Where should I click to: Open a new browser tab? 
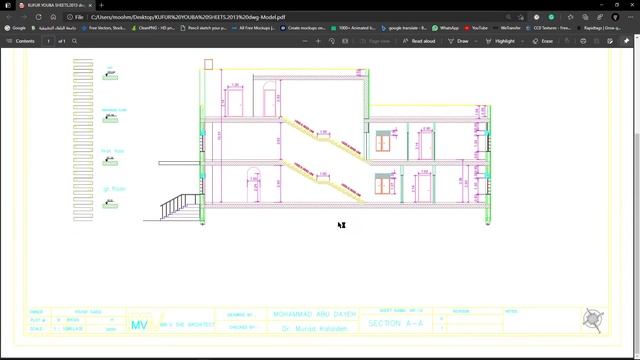102,5
